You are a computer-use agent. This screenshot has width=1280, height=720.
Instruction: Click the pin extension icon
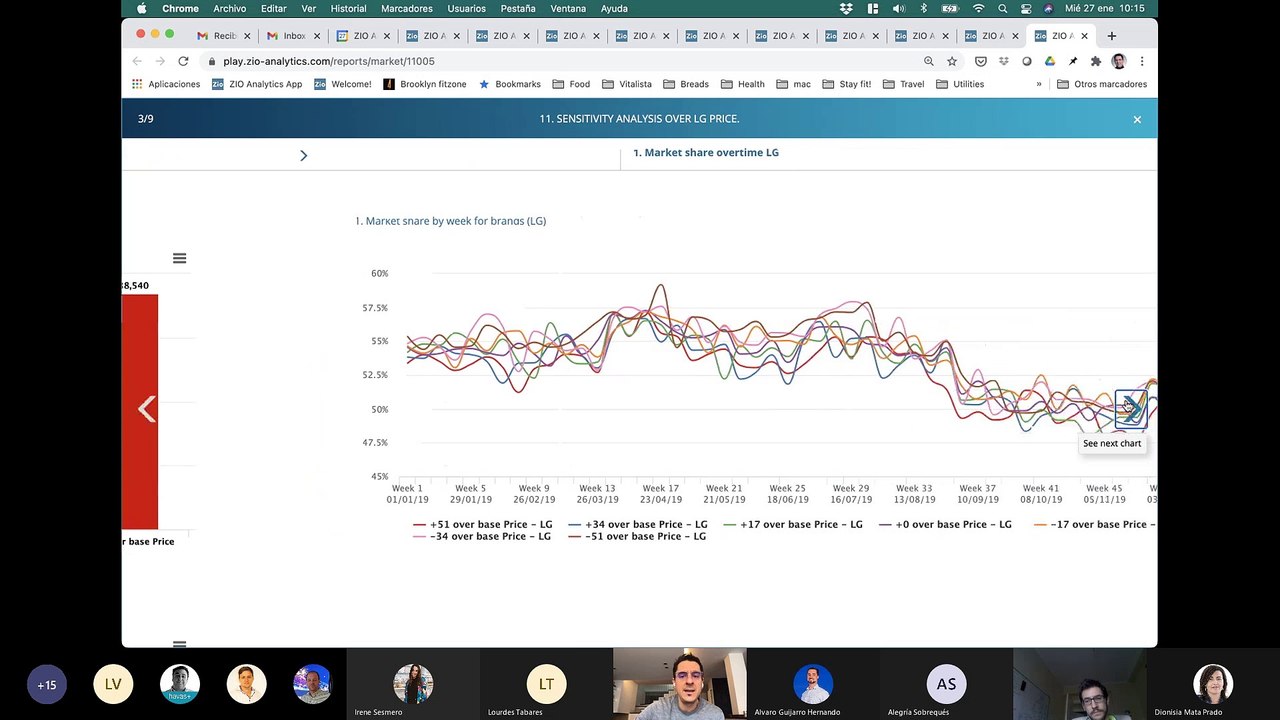[x=1073, y=61]
